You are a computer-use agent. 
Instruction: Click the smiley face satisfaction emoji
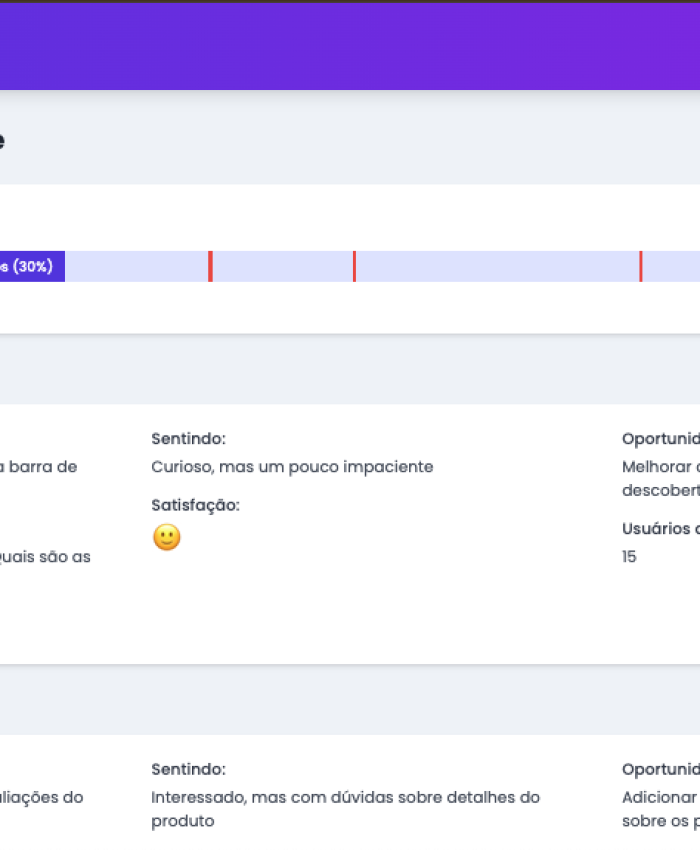click(166, 537)
